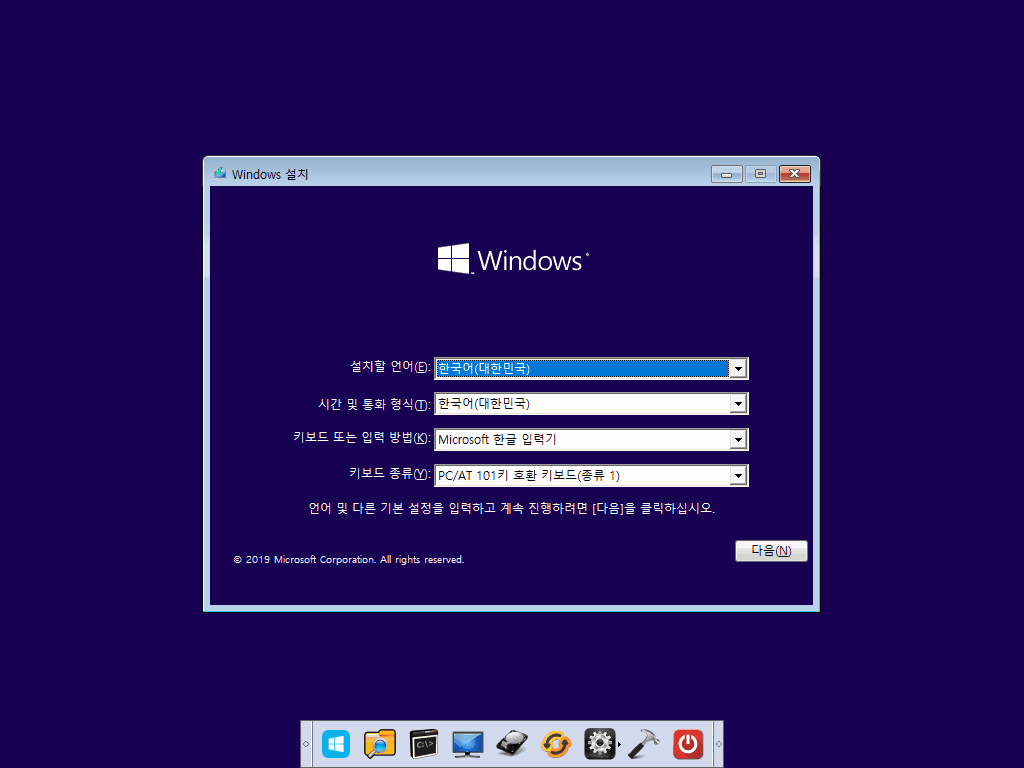Screen dimensions: 1024x768
Task: Click the 다음(N) button
Action: click(x=771, y=551)
